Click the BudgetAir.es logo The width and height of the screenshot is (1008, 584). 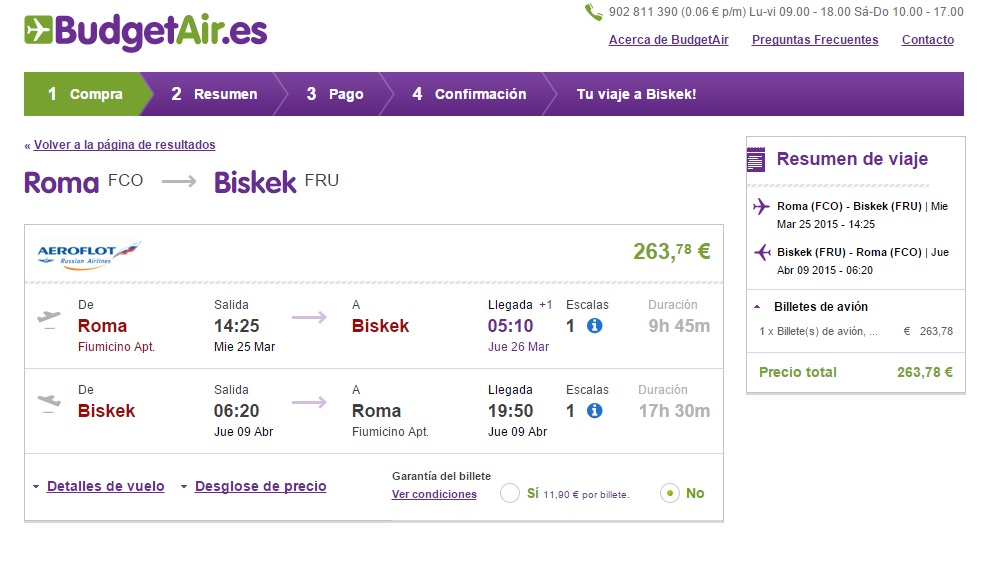pyautogui.click(x=146, y=31)
